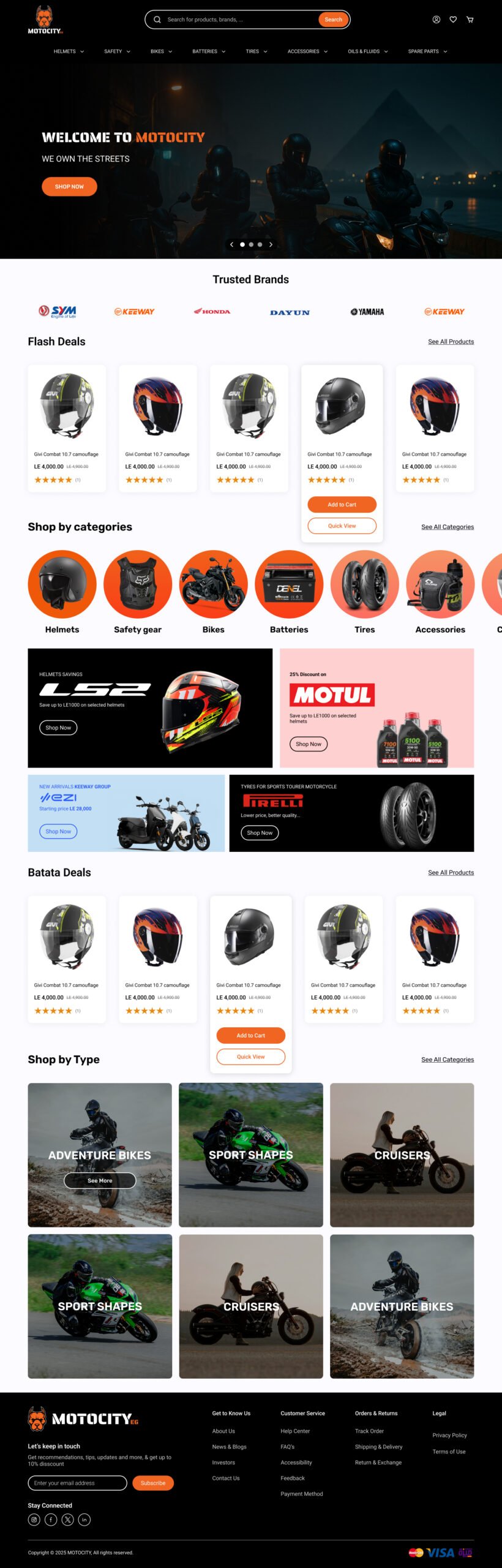Open the user account icon
The image size is (502, 1568).
coord(436,20)
